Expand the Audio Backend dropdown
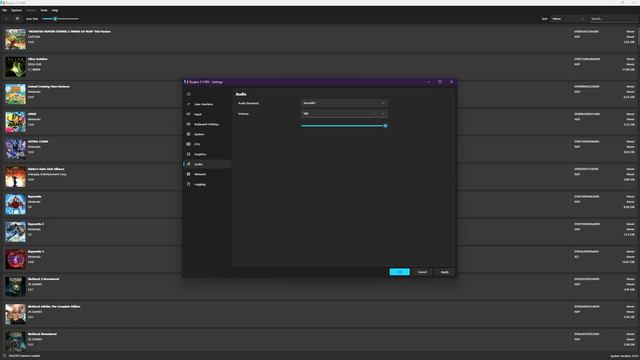The width and height of the screenshot is (640, 360). [344, 103]
